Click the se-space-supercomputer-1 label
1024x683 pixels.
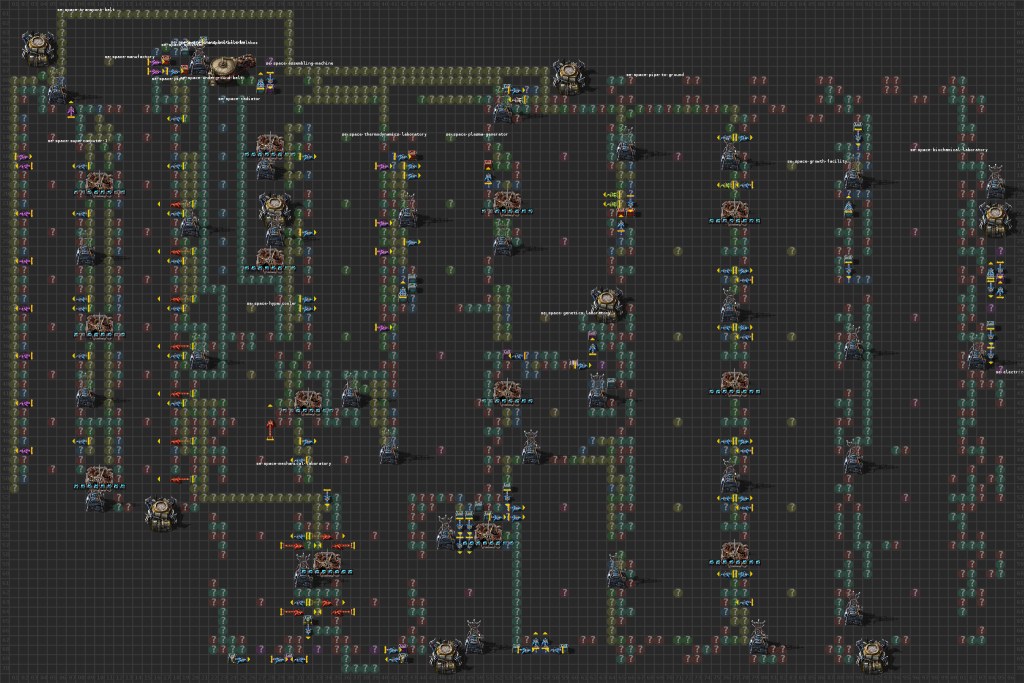[78, 140]
